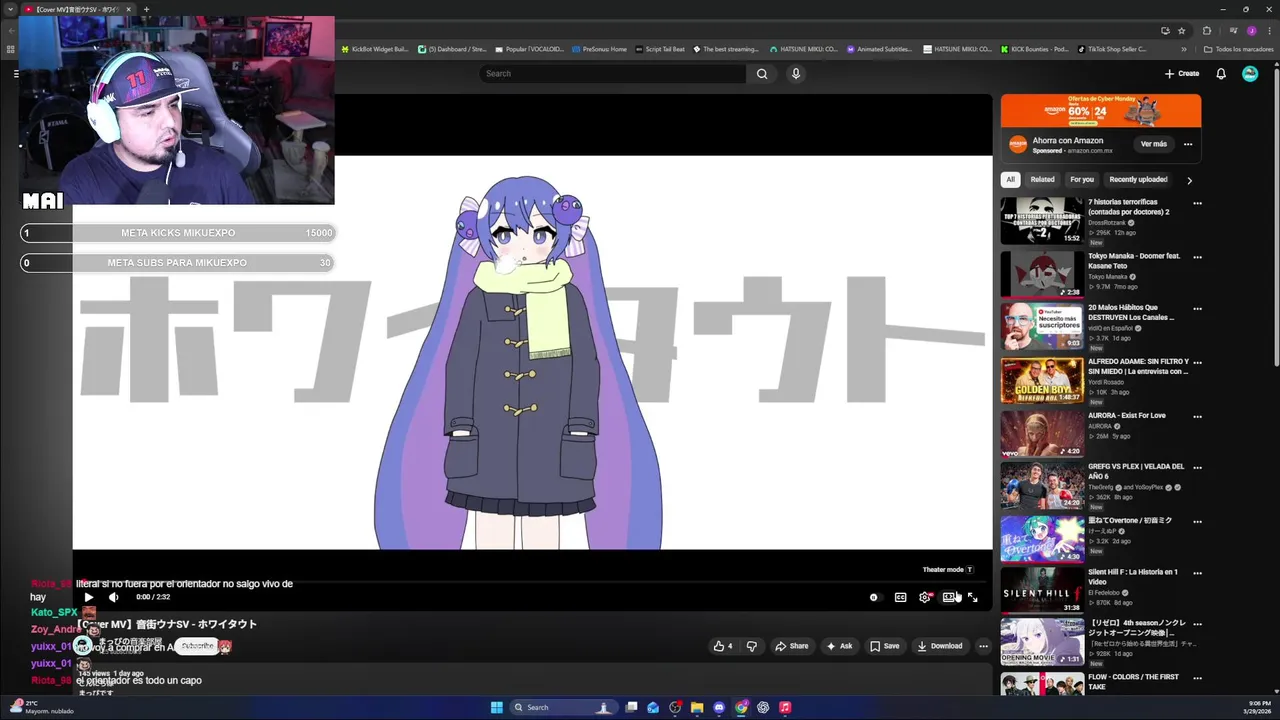
Task: Open the Windows Start menu
Action: [497, 707]
